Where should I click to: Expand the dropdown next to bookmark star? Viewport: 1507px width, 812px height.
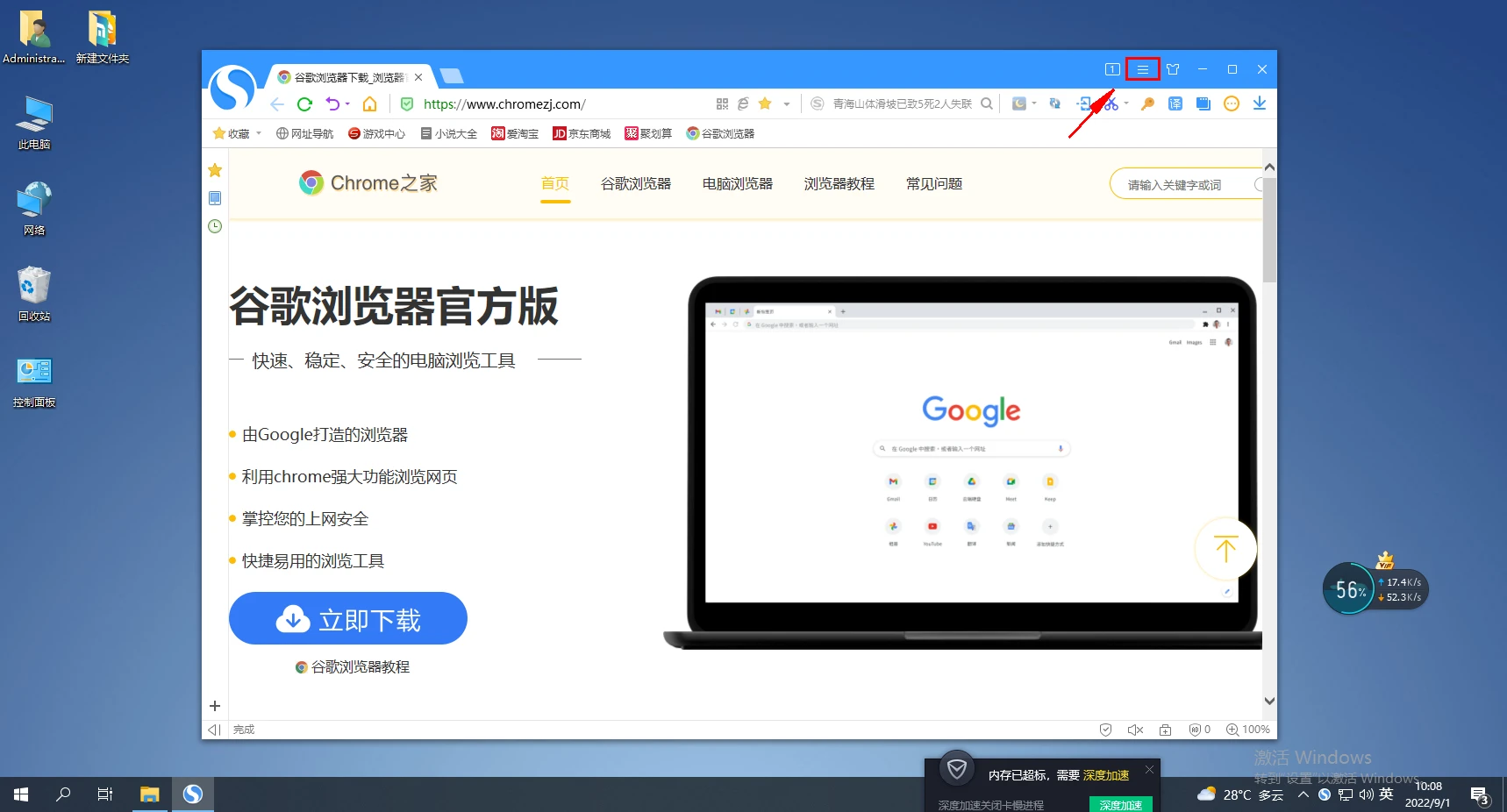[787, 104]
